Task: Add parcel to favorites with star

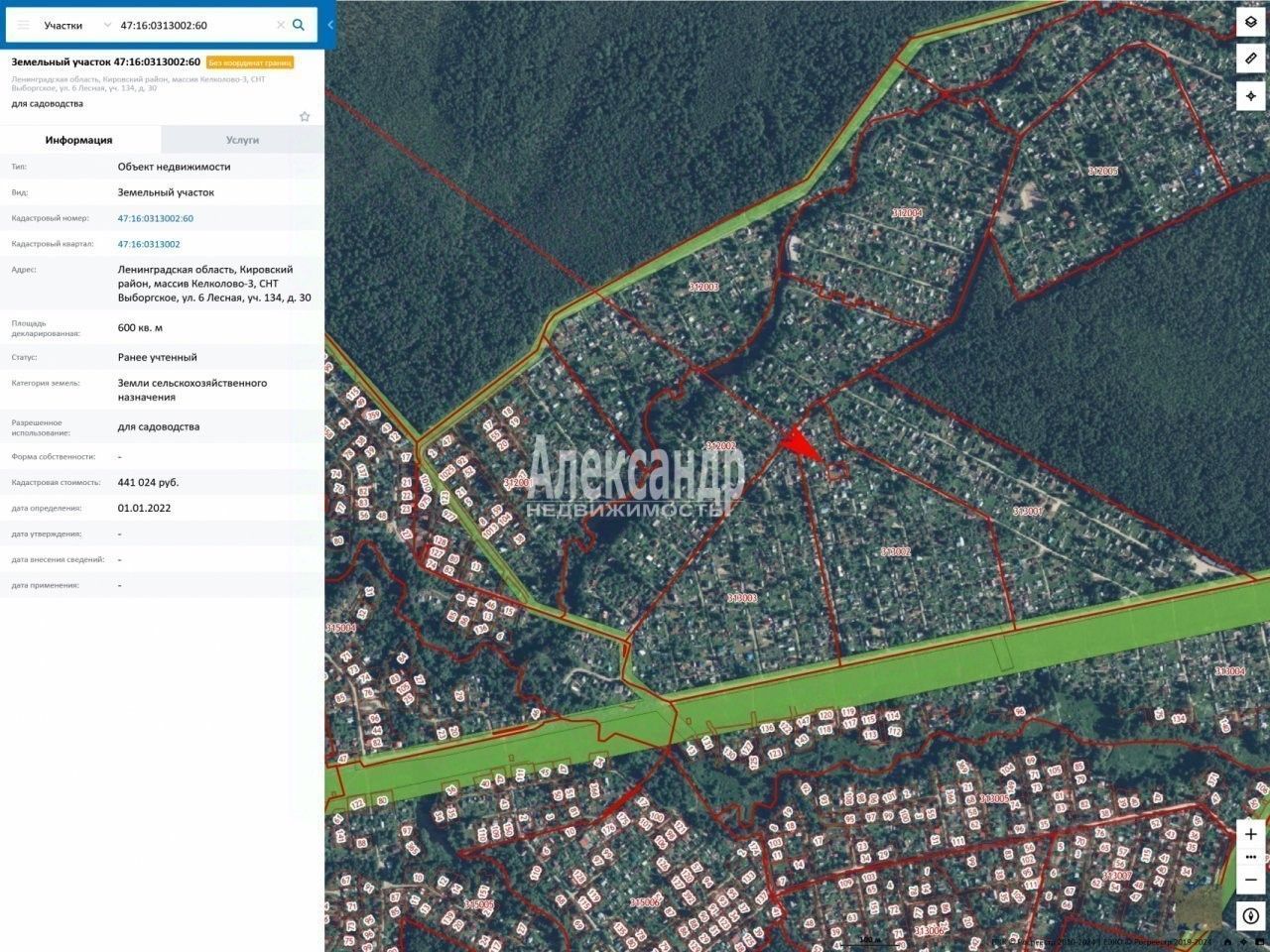Action: 305,116
